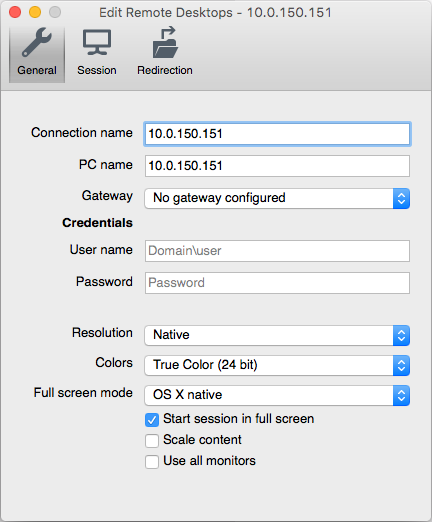Uncheck Start session in full screen
The image size is (432, 522).
click(x=152, y=420)
